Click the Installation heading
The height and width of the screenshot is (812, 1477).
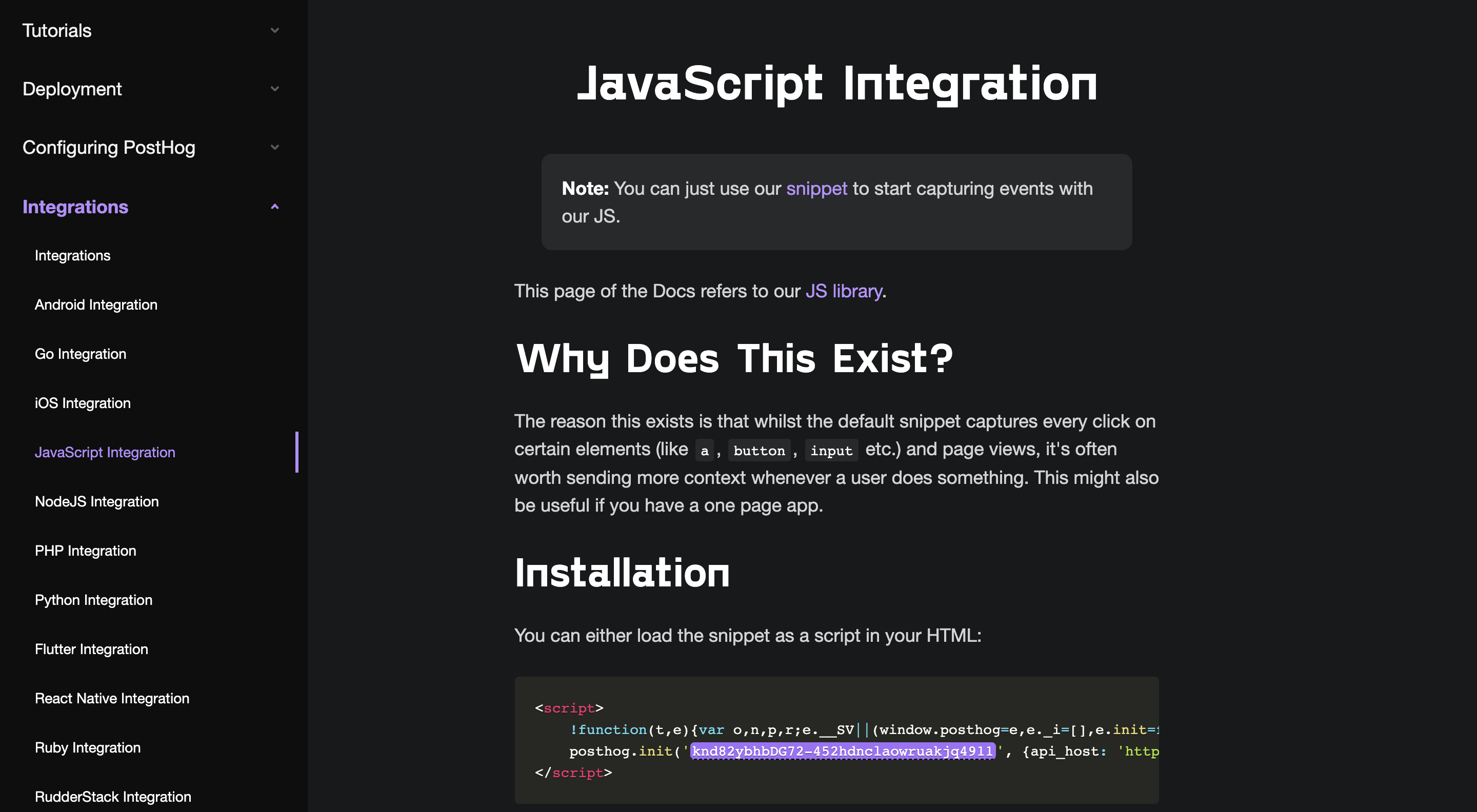pyautogui.click(x=622, y=573)
